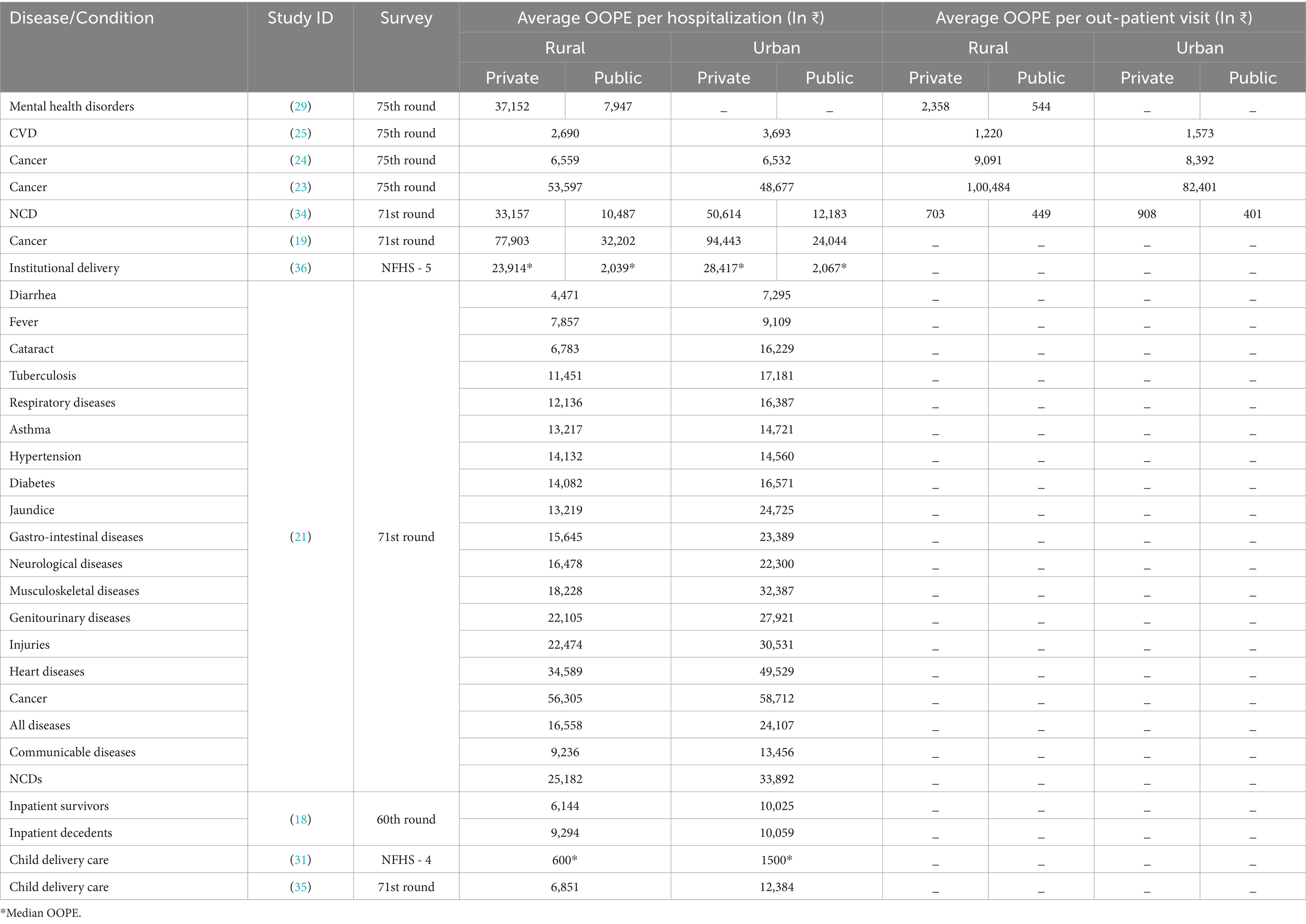Click the Hypertension row label
This screenshot has width=1306, height=924.
coord(45,456)
